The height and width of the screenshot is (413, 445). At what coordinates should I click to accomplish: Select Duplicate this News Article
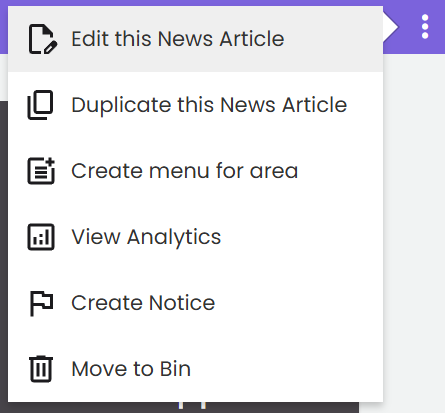click(195, 105)
